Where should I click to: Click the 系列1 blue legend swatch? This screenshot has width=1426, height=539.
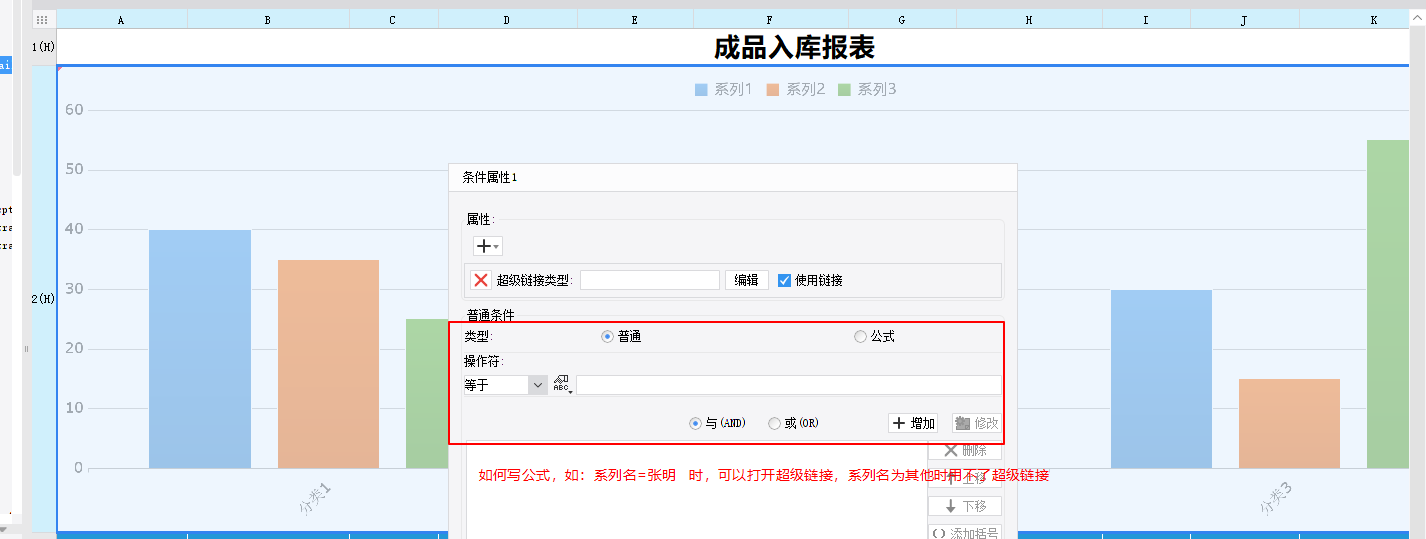coord(701,90)
